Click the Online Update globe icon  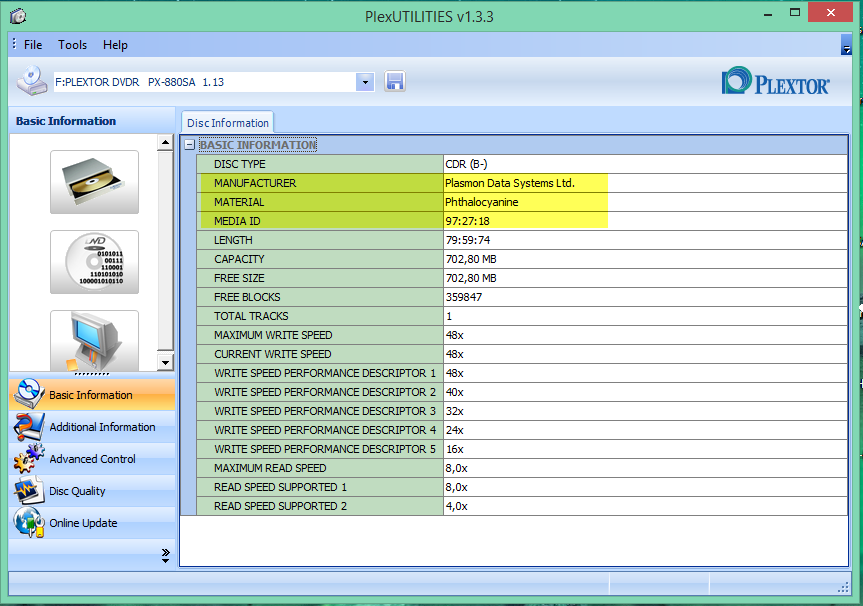(x=29, y=522)
